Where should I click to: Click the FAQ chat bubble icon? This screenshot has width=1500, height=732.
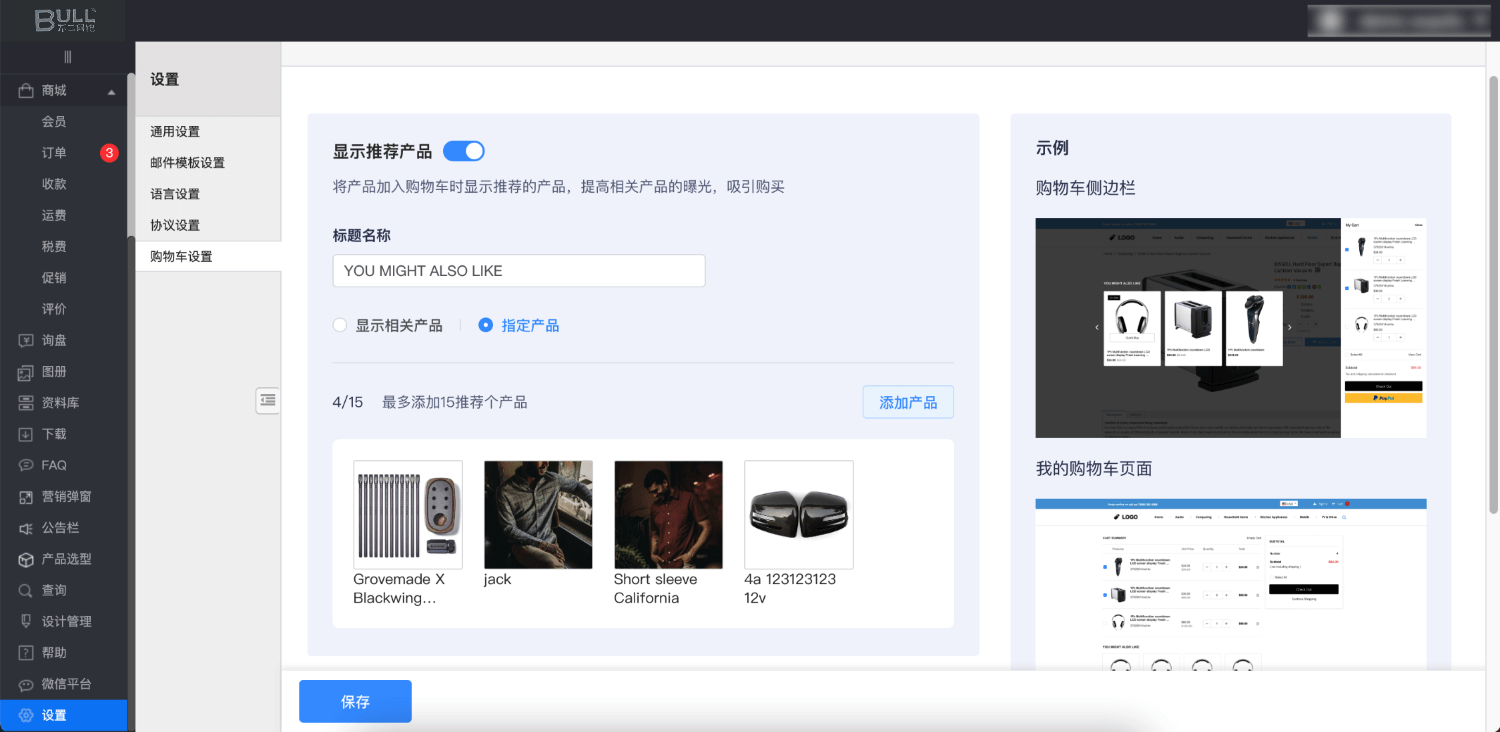26,465
